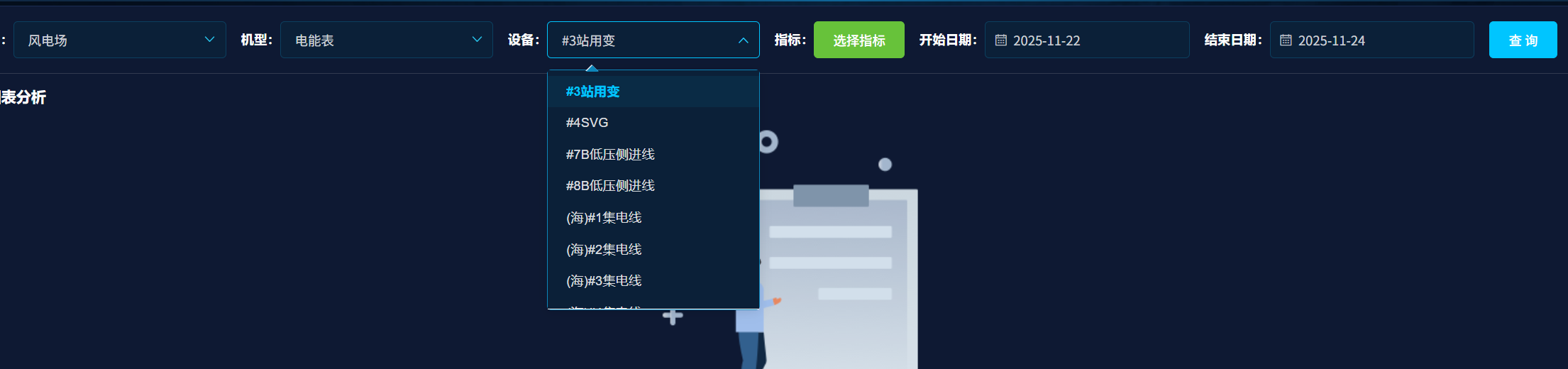Collapse the 设备 dropdown using its up arrow
This screenshot has width=1568, height=369.
point(743,40)
